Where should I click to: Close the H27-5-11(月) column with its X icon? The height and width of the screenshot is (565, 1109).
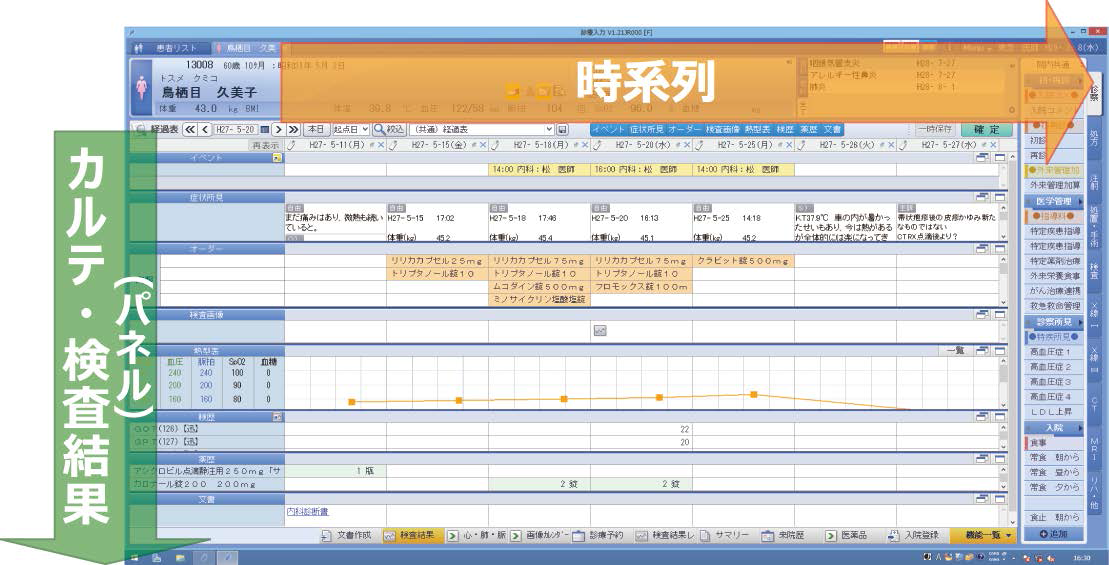(x=381, y=145)
